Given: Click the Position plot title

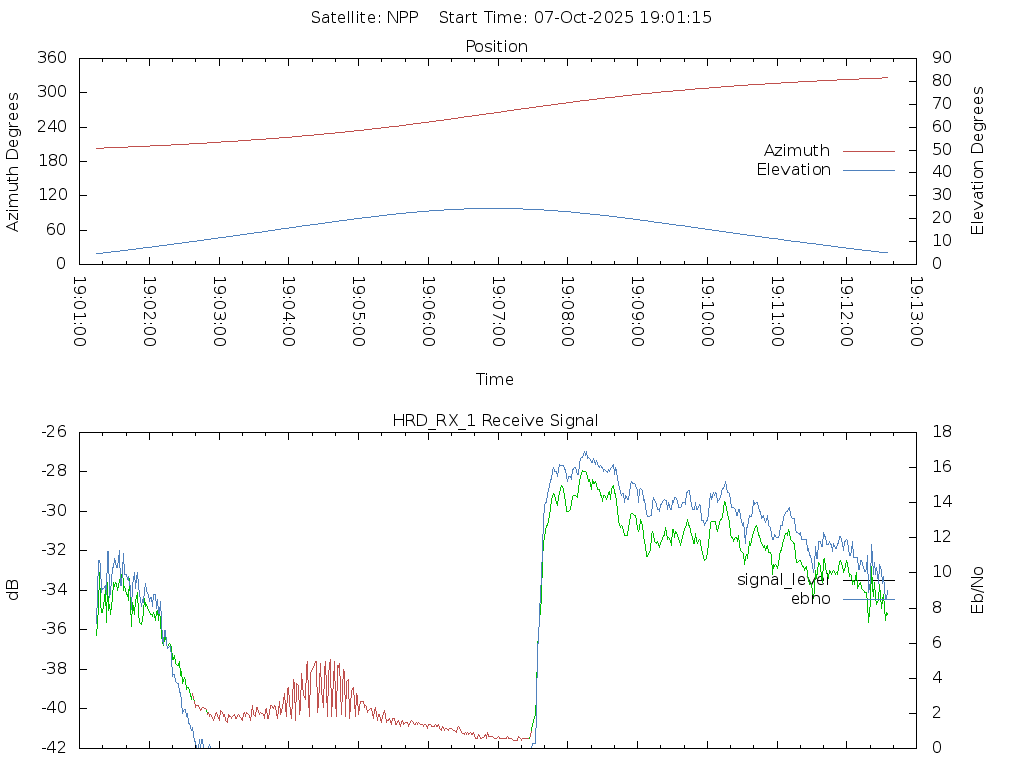Looking at the screenshot, I should pos(496,46).
